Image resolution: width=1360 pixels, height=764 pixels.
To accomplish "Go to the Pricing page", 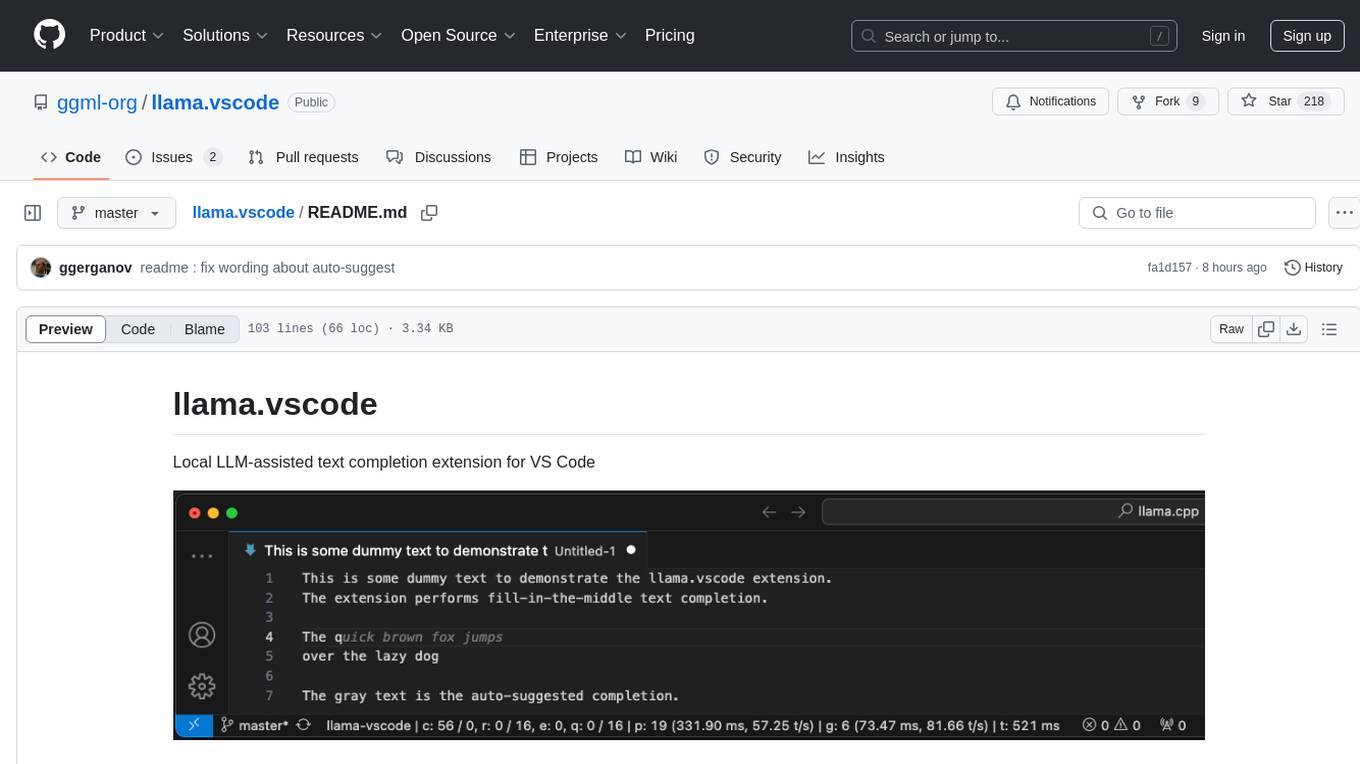I will [670, 35].
